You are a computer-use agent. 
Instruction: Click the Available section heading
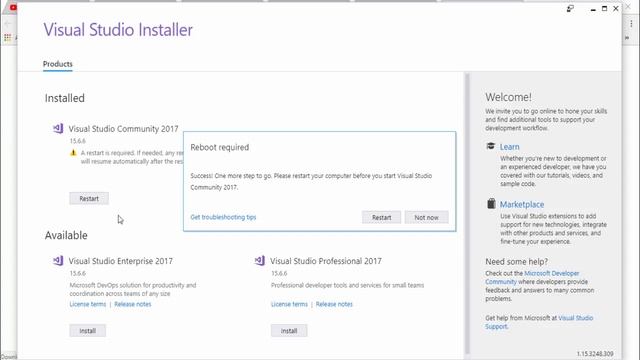click(66, 236)
